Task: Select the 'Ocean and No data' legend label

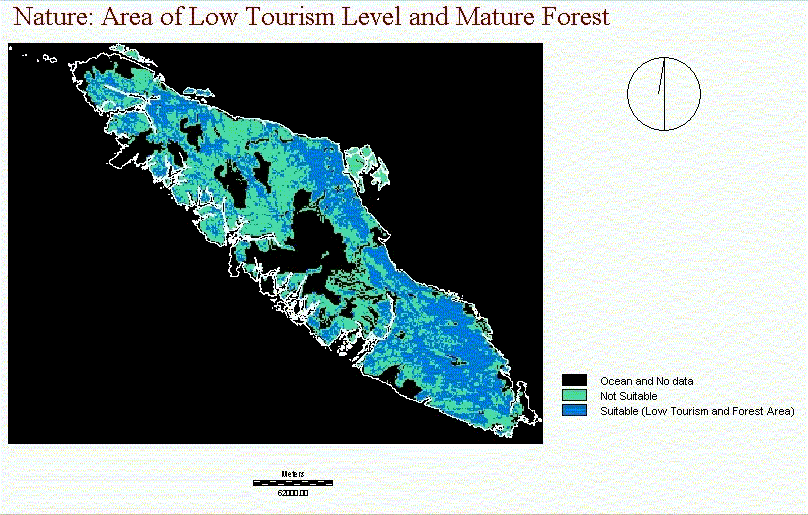Action: pos(647,381)
